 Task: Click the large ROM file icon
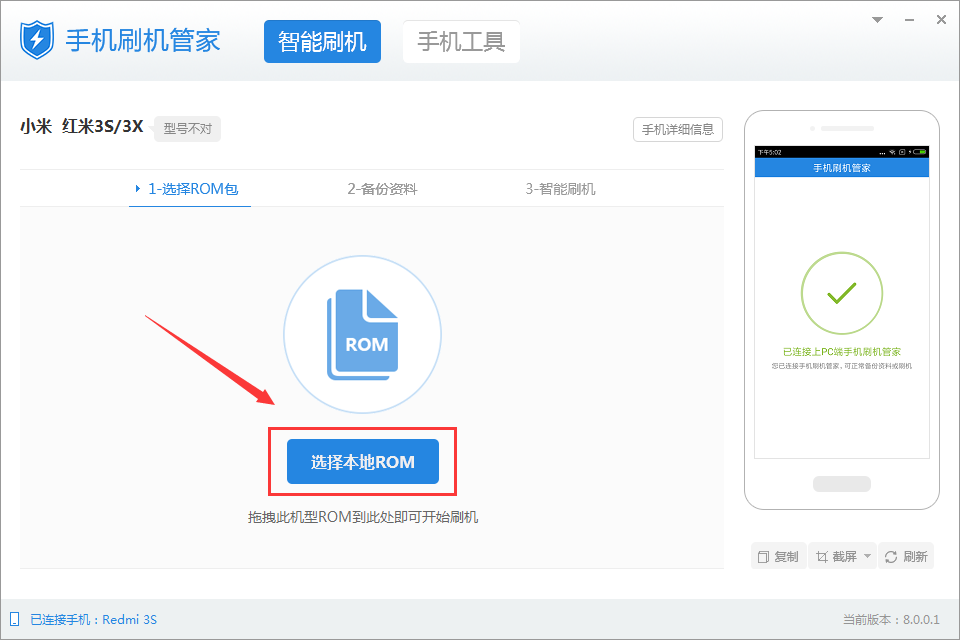pos(362,334)
